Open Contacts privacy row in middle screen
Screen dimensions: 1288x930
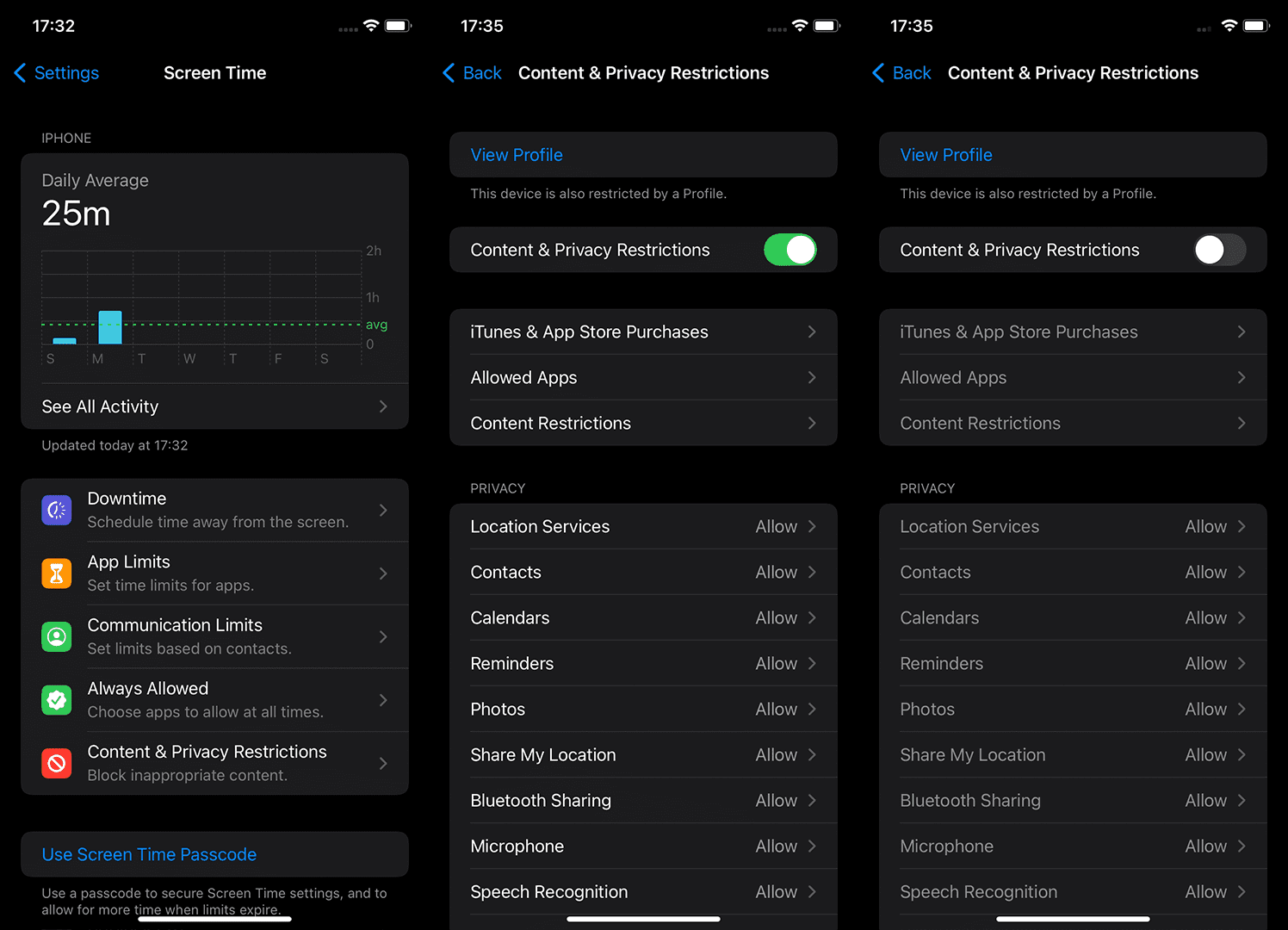643,572
